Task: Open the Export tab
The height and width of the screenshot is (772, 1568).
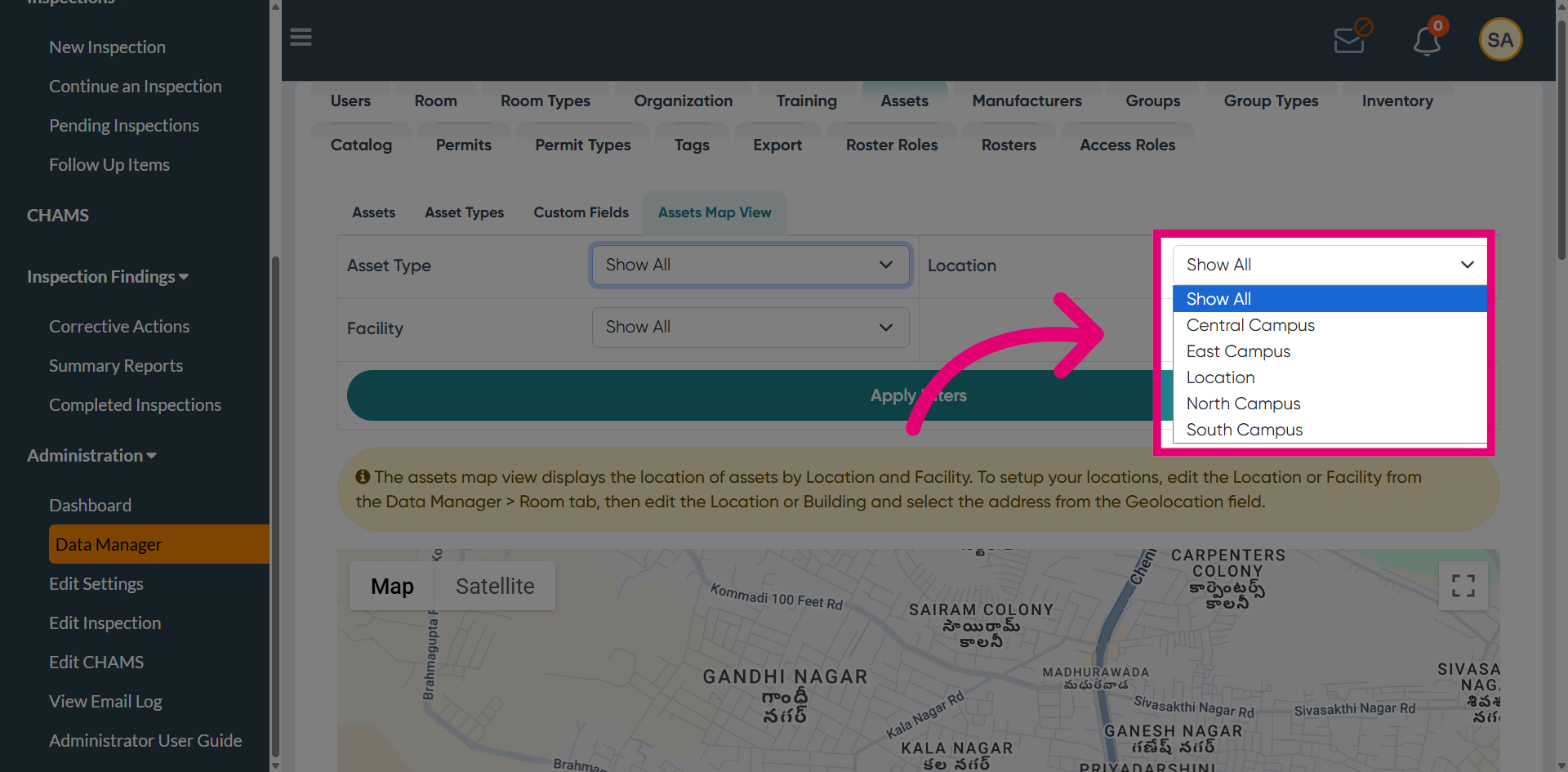Action: [777, 145]
